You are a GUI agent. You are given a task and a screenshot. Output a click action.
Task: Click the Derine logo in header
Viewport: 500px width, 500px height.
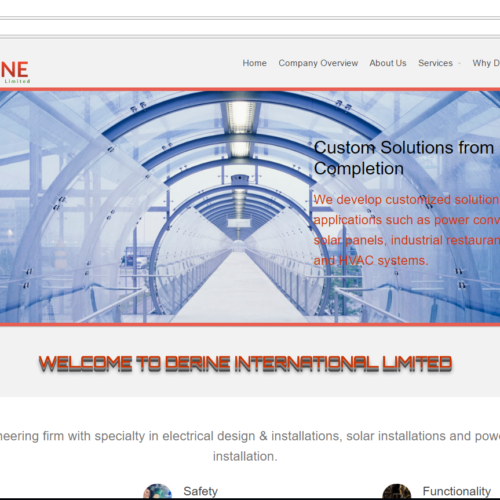tap(15, 71)
